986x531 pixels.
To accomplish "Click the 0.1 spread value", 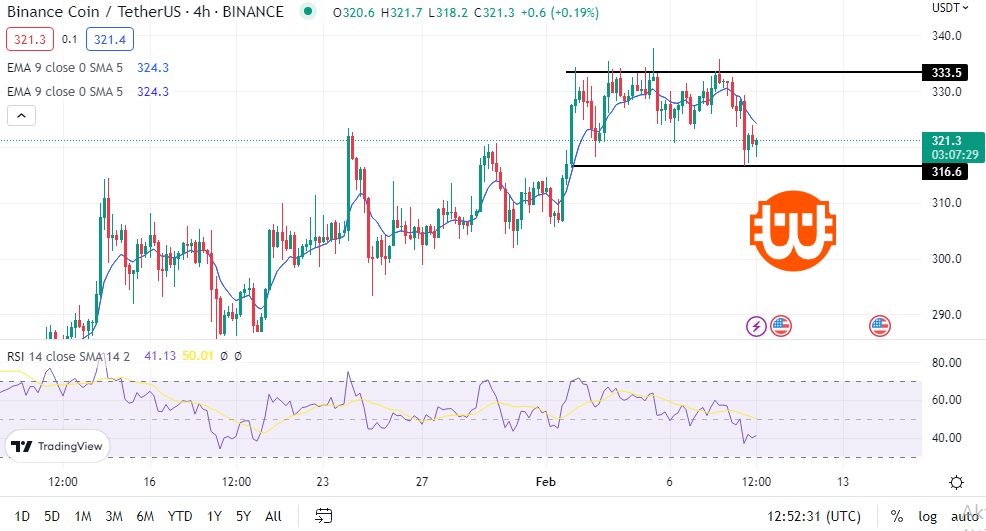I will coord(69,40).
